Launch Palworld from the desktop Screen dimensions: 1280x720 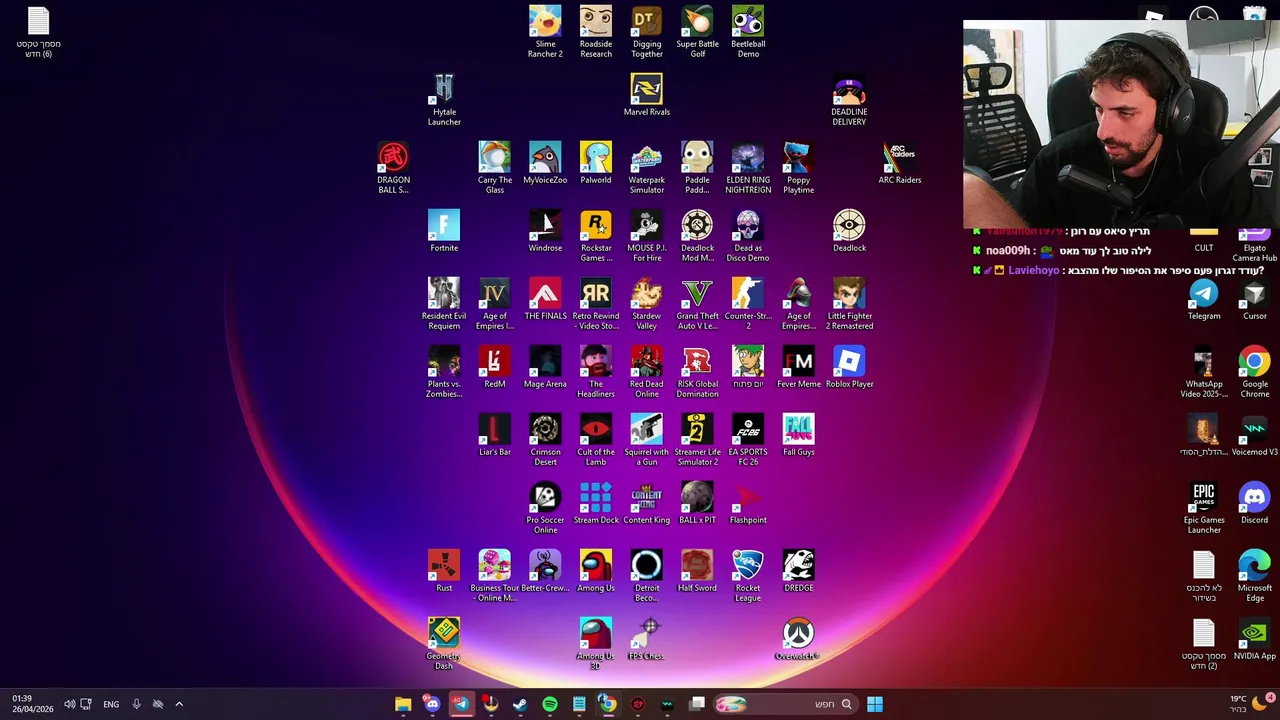pyautogui.click(x=596, y=163)
